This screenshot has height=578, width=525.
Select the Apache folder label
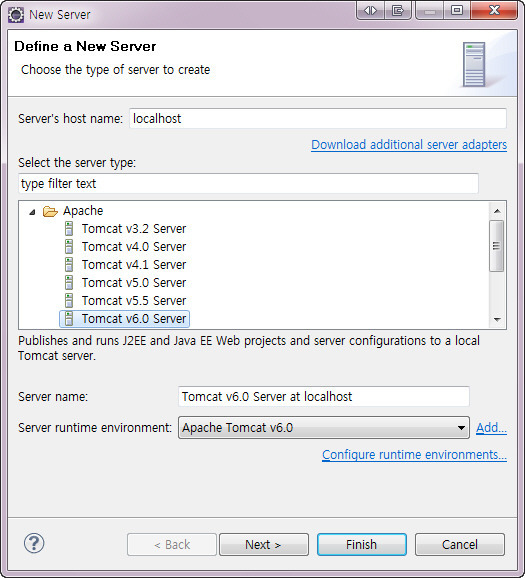coord(83,211)
